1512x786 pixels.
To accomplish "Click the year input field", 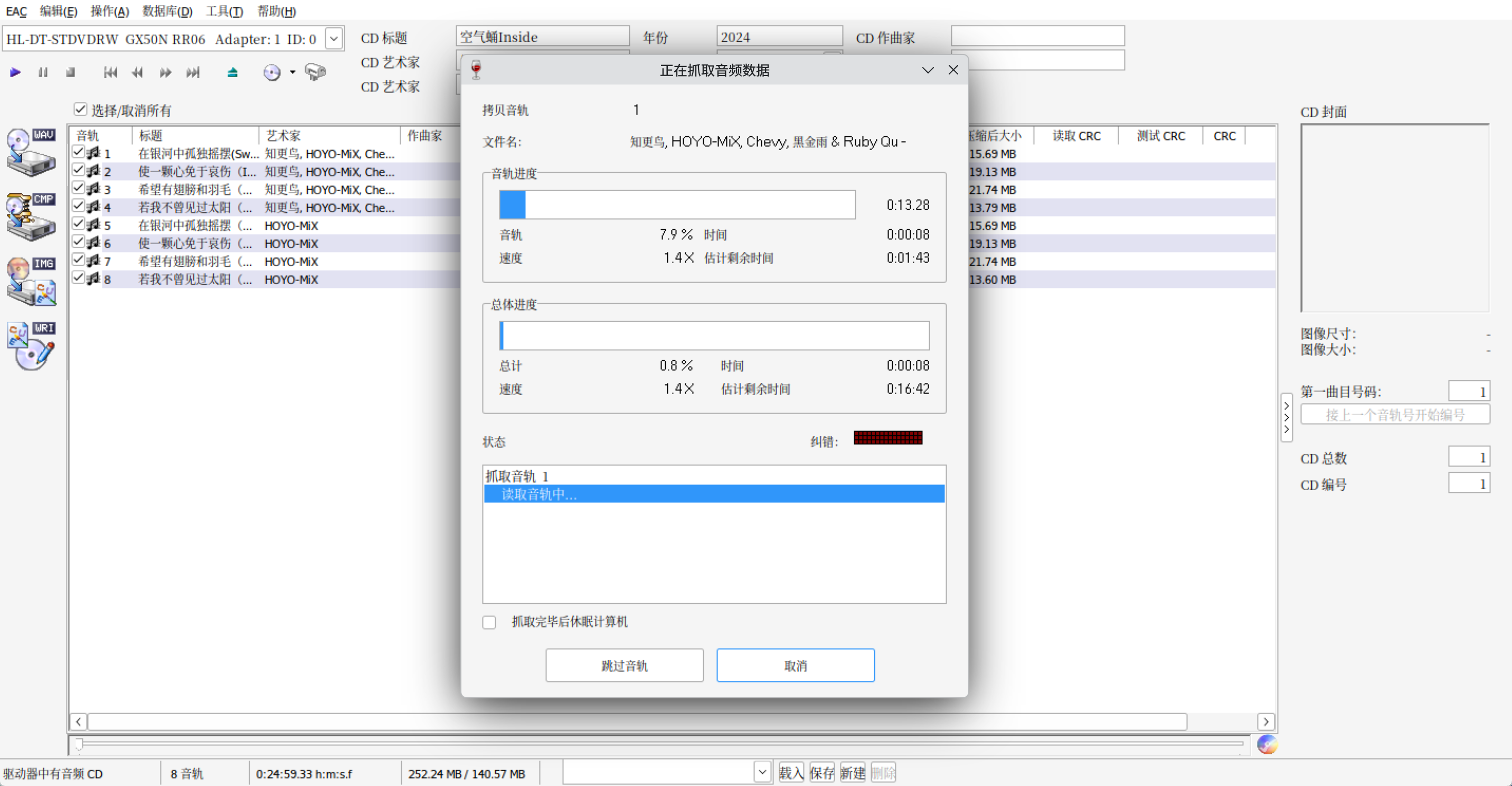I will pyautogui.click(x=779, y=36).
